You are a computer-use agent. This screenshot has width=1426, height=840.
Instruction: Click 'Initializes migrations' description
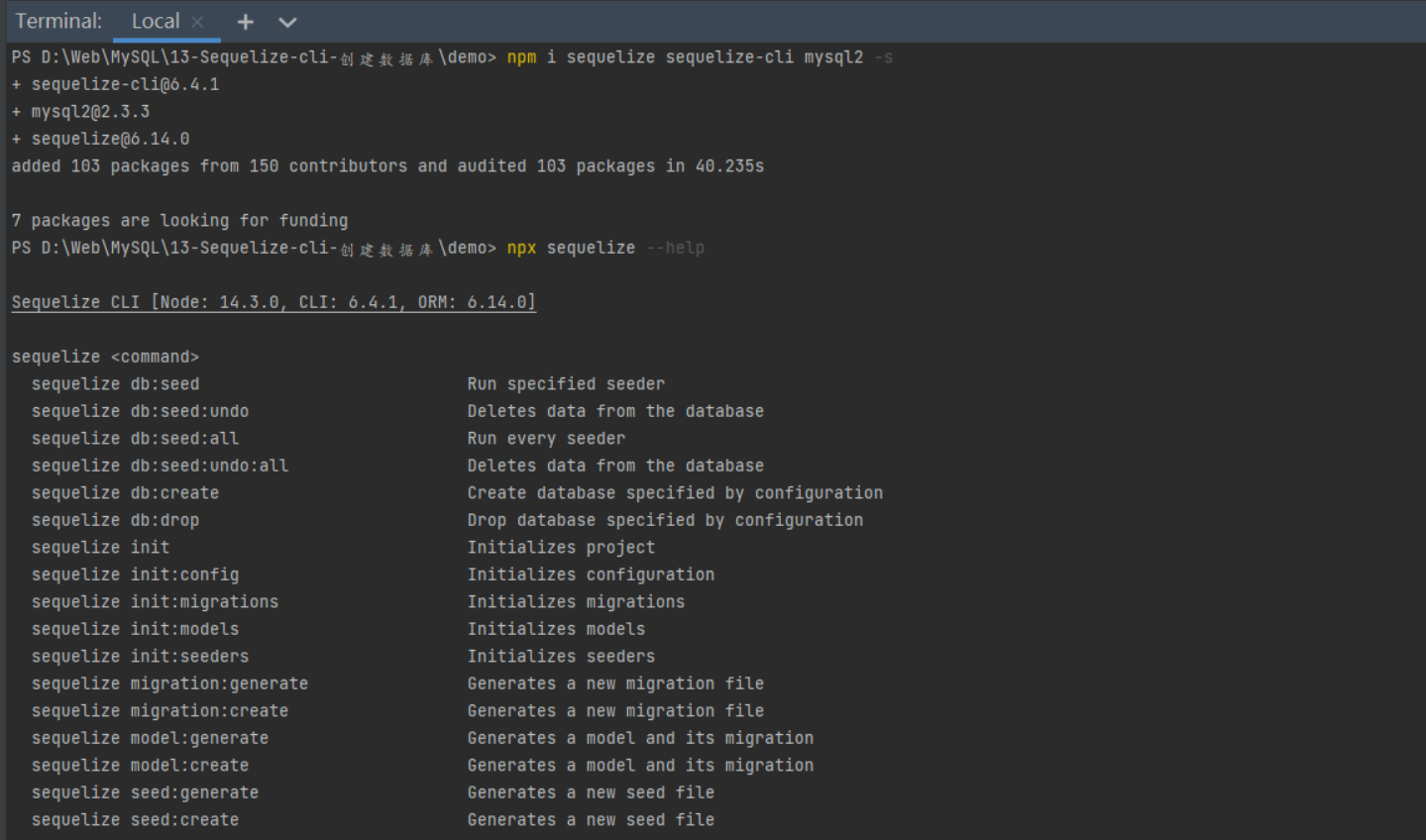[576, 602]
